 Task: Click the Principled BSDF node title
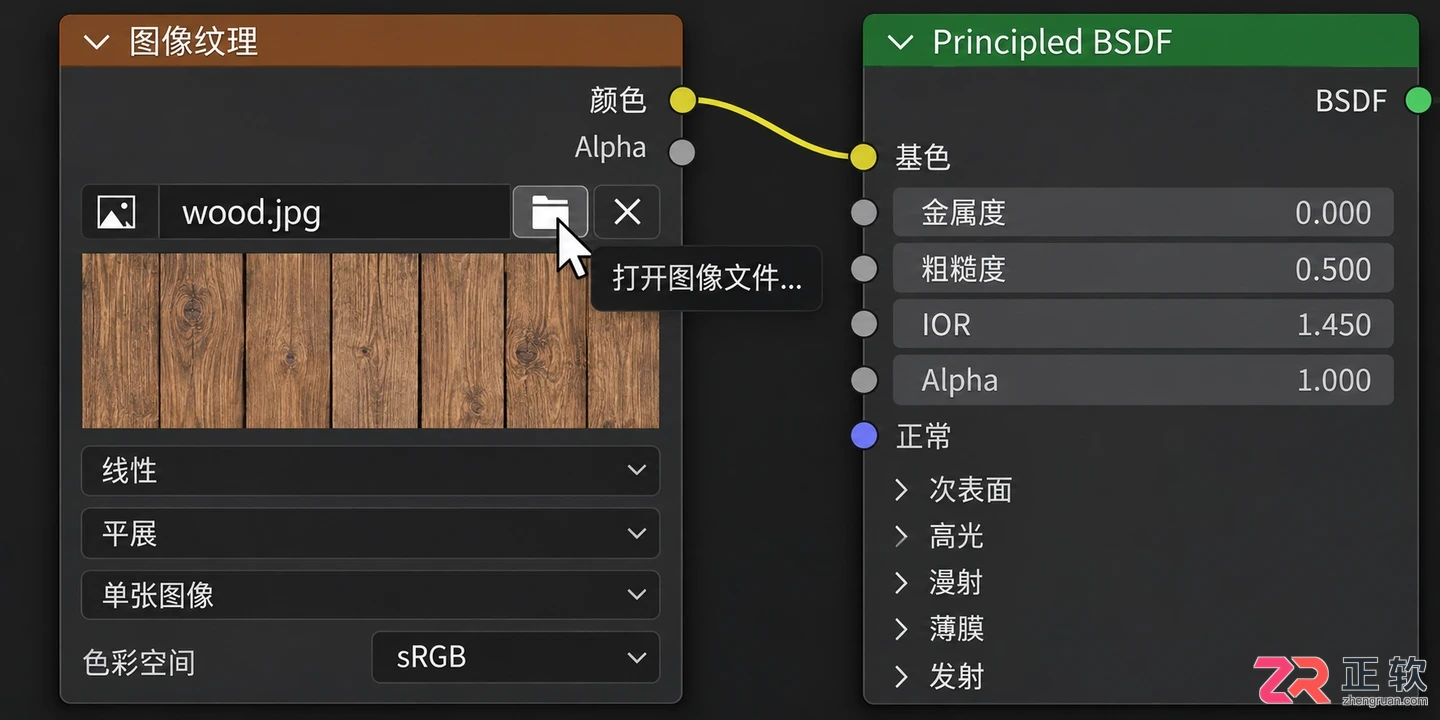[1052, 42]
